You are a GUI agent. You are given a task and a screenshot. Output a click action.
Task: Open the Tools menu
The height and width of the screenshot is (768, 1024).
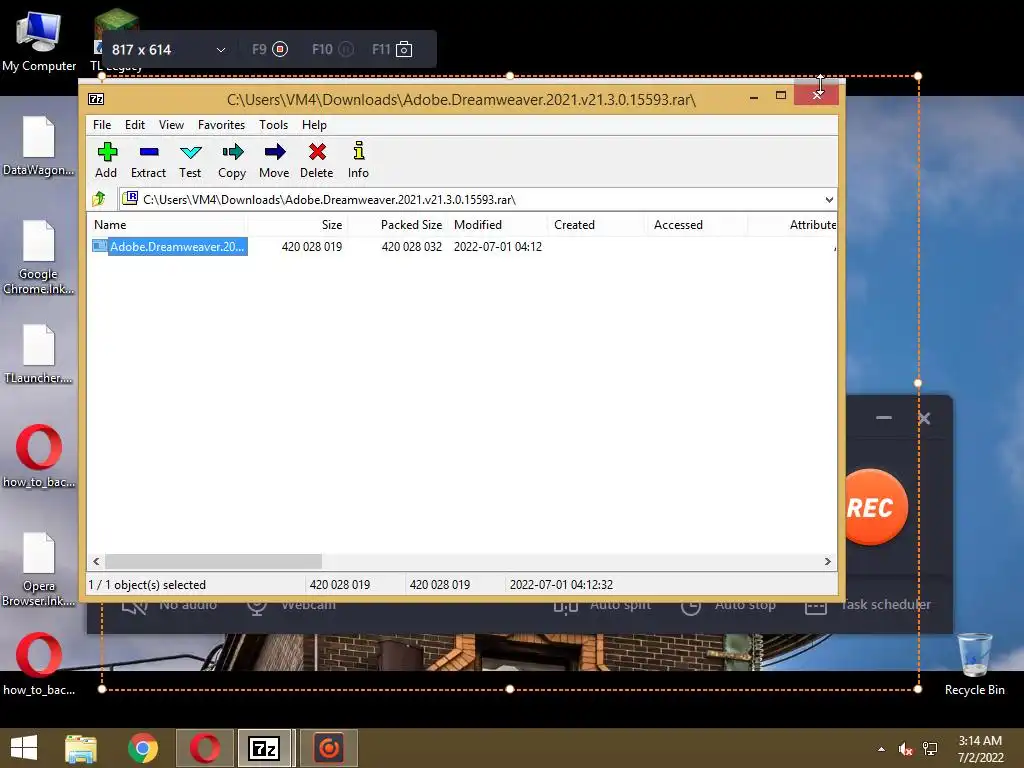coord(273,125)
